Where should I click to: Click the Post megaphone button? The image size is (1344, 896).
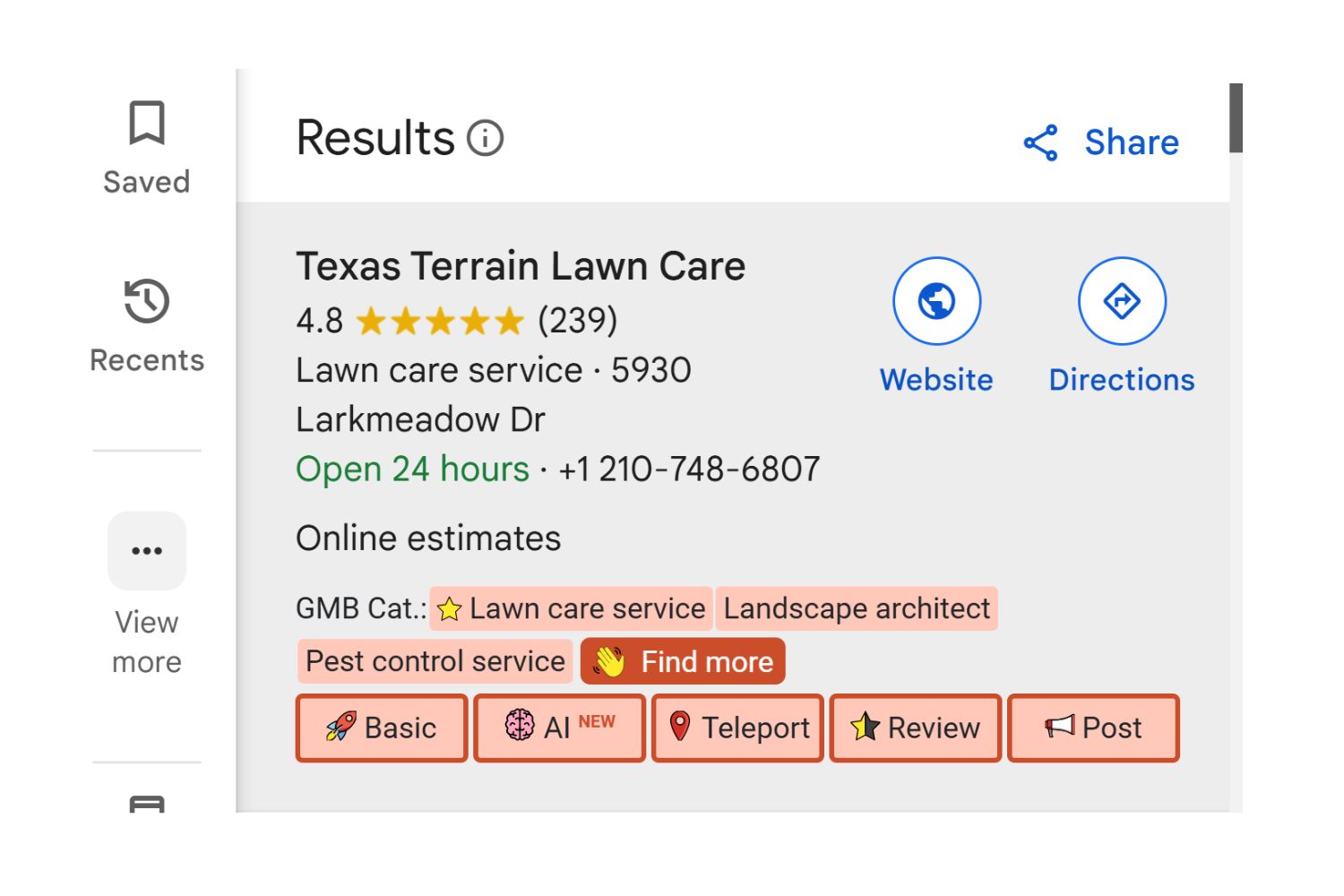tap(1093, 728)
